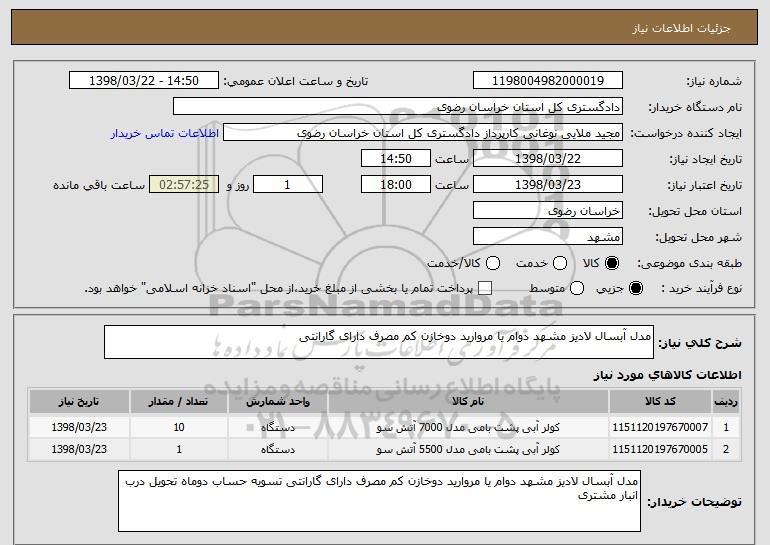Click the استان محل تحویل field
Image resolution: width=770 pixels, height=545 pixels.
548,211
